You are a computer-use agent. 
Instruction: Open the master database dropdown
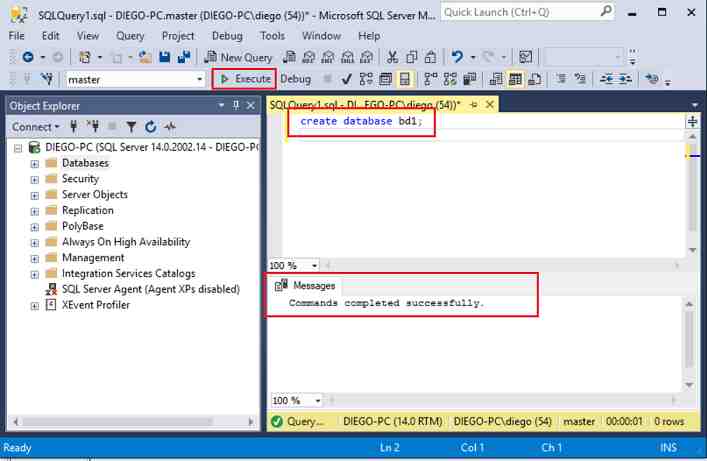coord(199,80)
